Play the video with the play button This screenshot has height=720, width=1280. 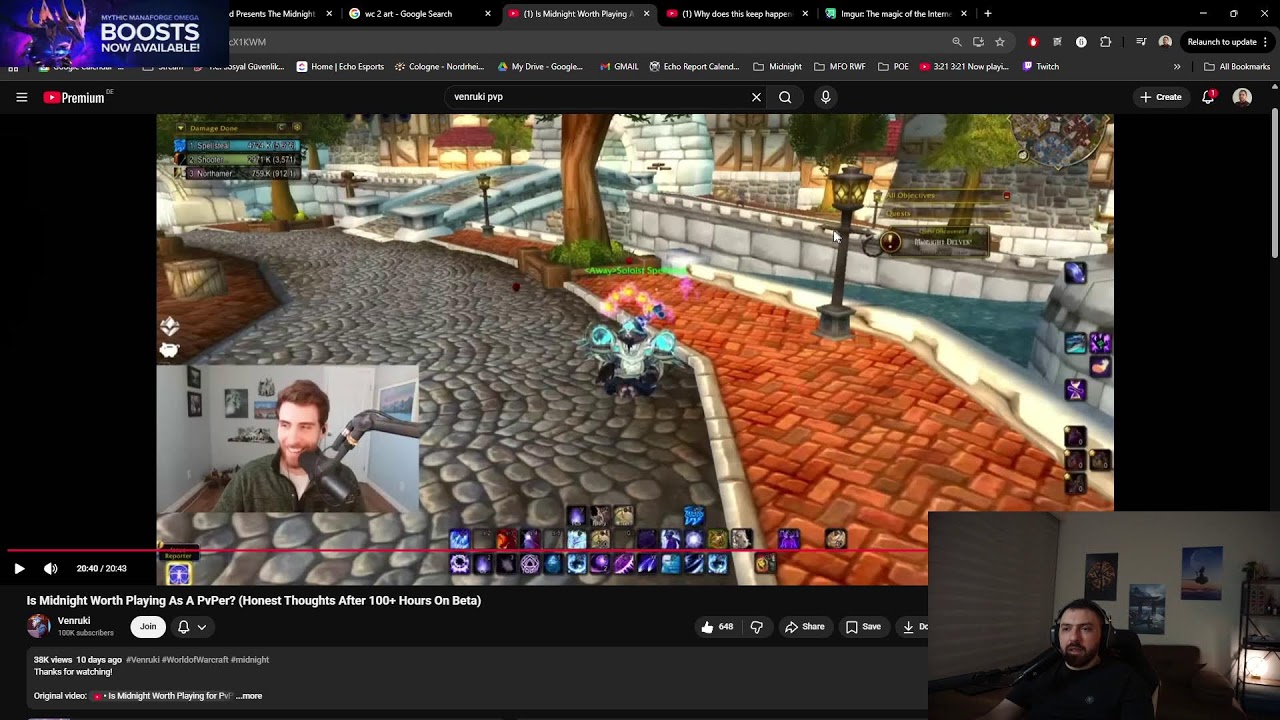click(19, 568)
